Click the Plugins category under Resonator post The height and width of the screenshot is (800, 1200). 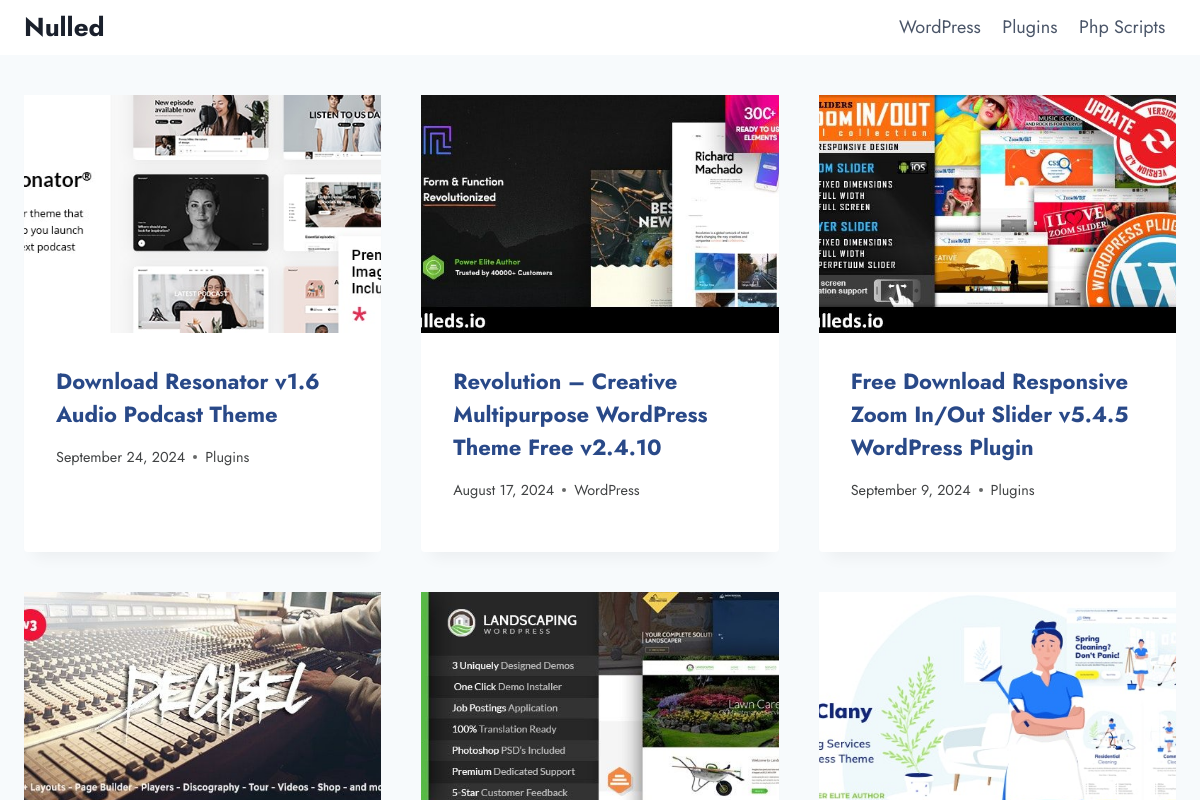[x=227, y=457]
